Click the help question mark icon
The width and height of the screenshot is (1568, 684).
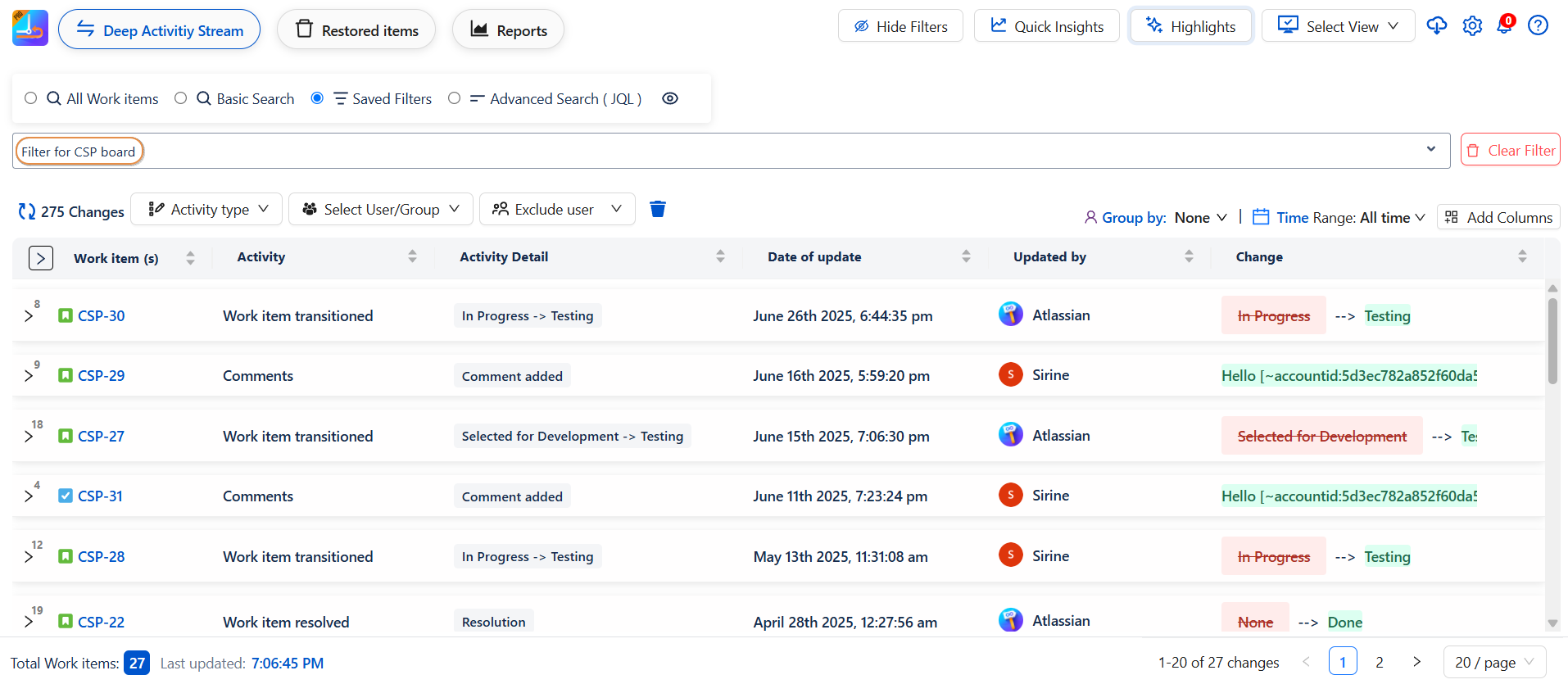click(1538, 26)
